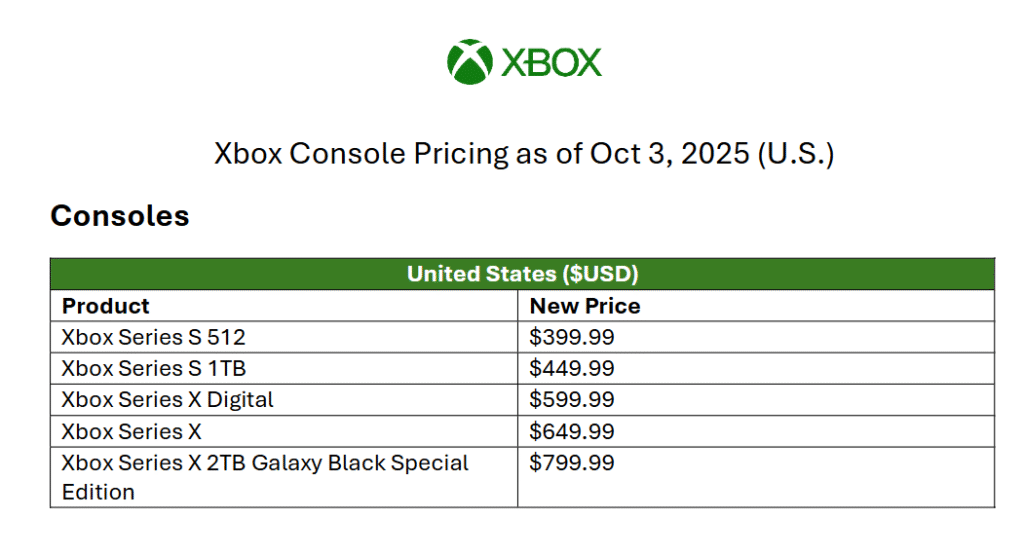Click the United States ($USD) green header
Viewport: 1024px width, 555px height.
[x=522, y=274]
